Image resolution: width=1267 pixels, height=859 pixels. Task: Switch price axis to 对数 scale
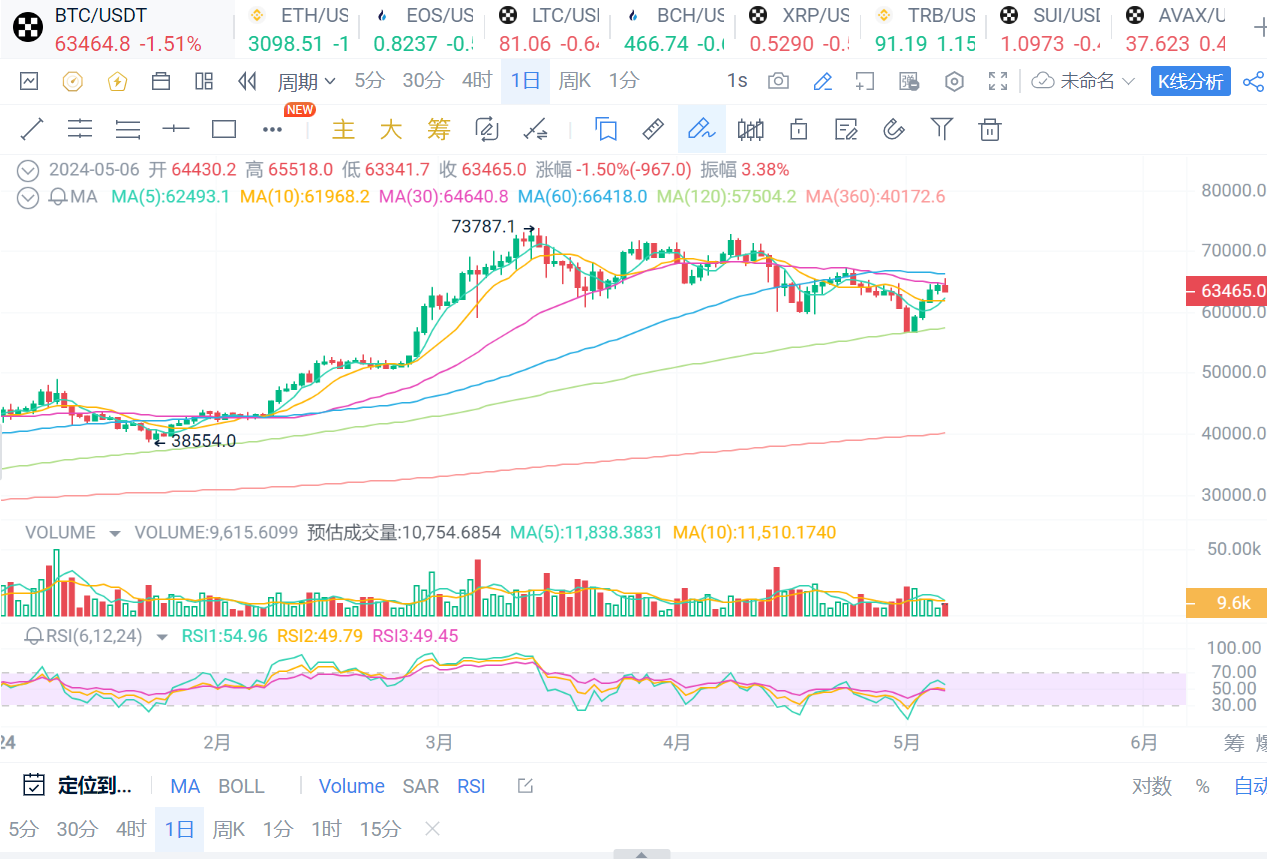click(1151, 786)
